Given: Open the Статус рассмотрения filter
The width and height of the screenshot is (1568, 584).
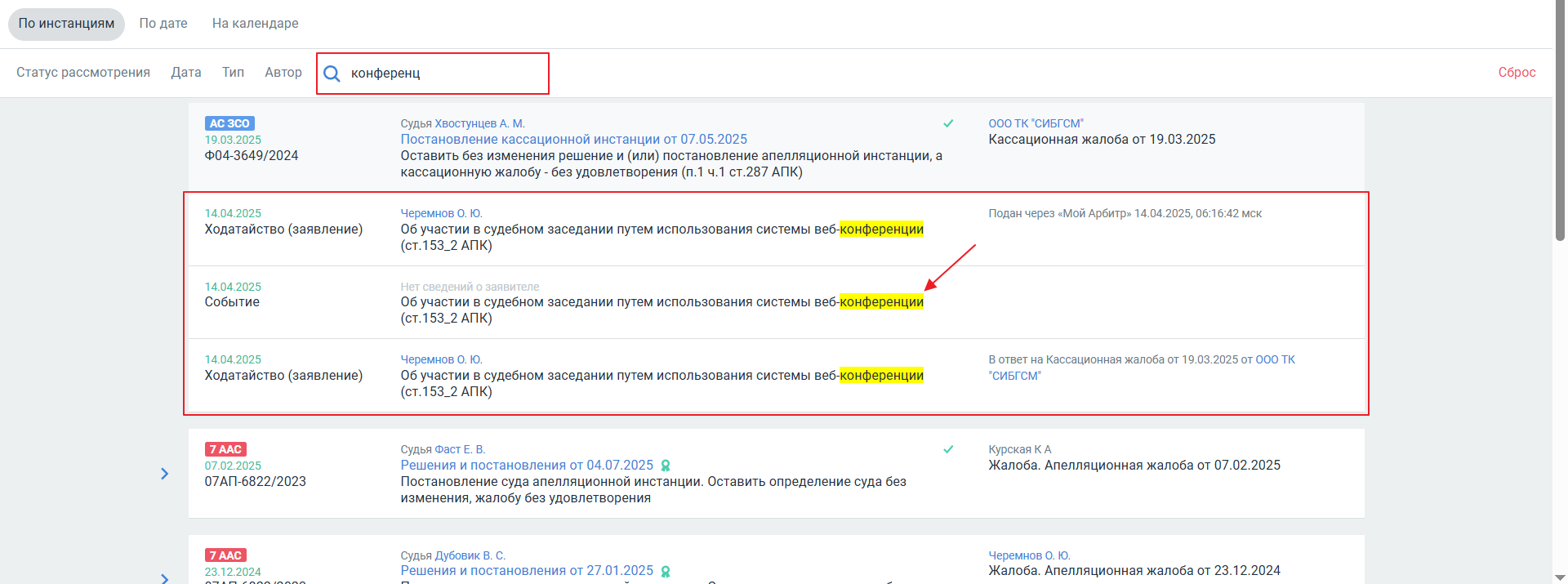Looking at the screenshot, I should tap(83, 73).
